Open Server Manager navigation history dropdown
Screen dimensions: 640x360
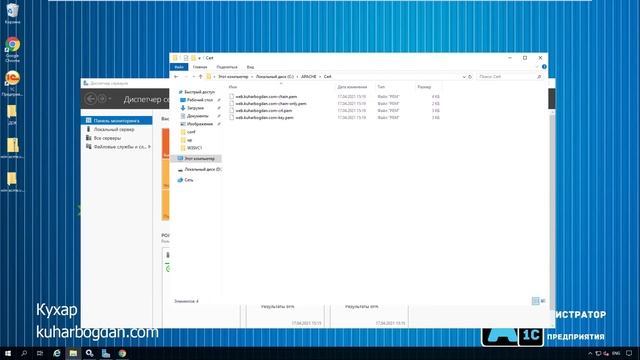click(x=110, y=99)
